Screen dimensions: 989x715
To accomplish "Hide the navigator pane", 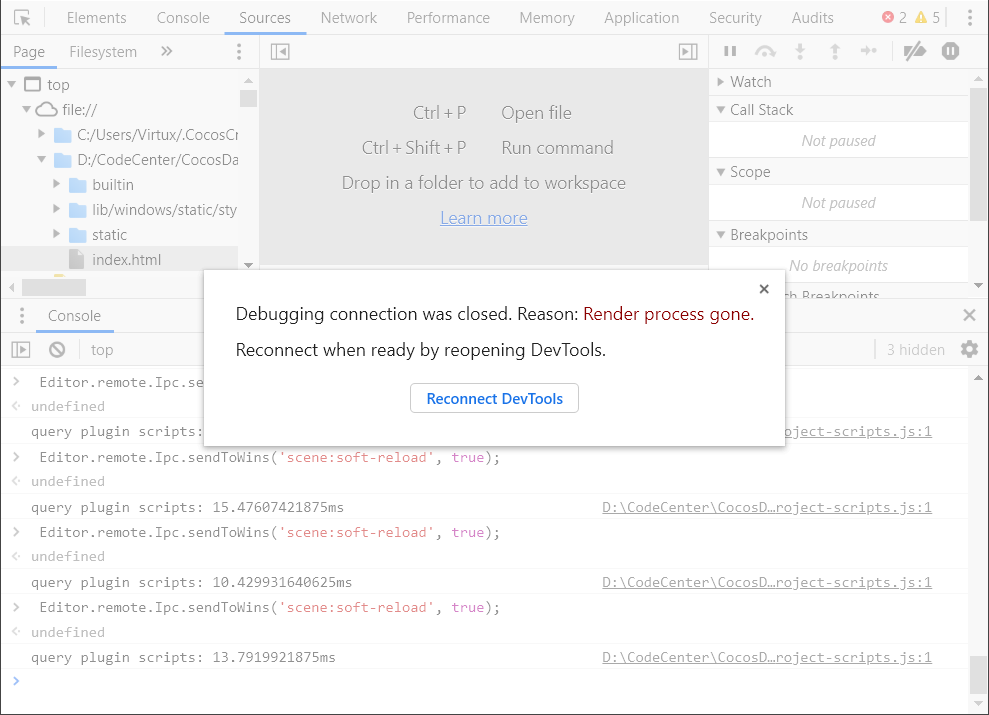I will pos(280,52).
